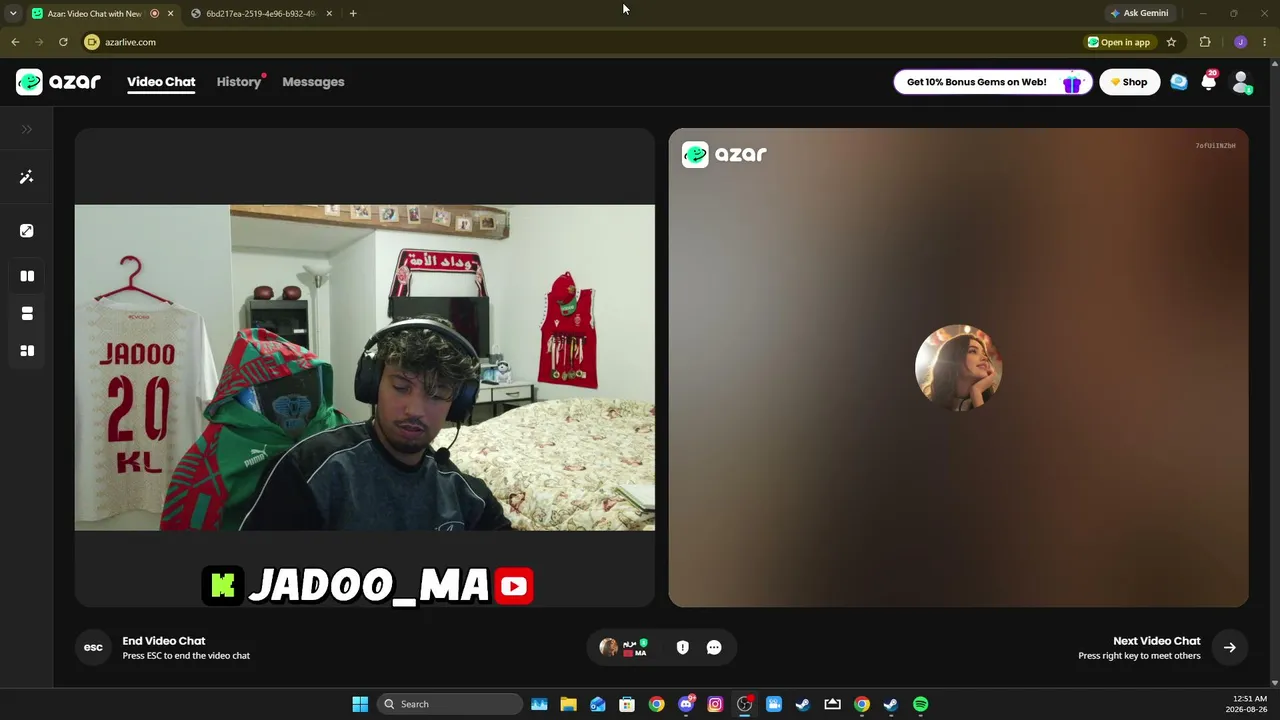Click the partner's circular profile photo

click(x=958, y=367)
